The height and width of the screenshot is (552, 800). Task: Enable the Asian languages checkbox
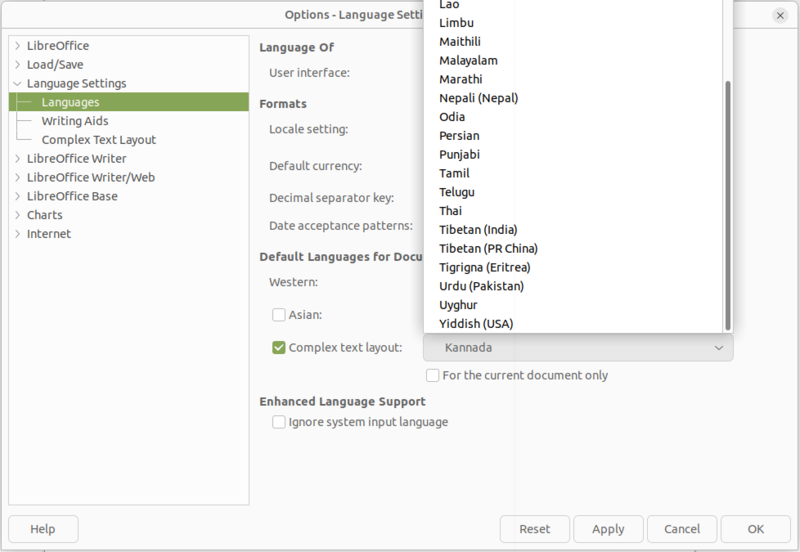279,315
